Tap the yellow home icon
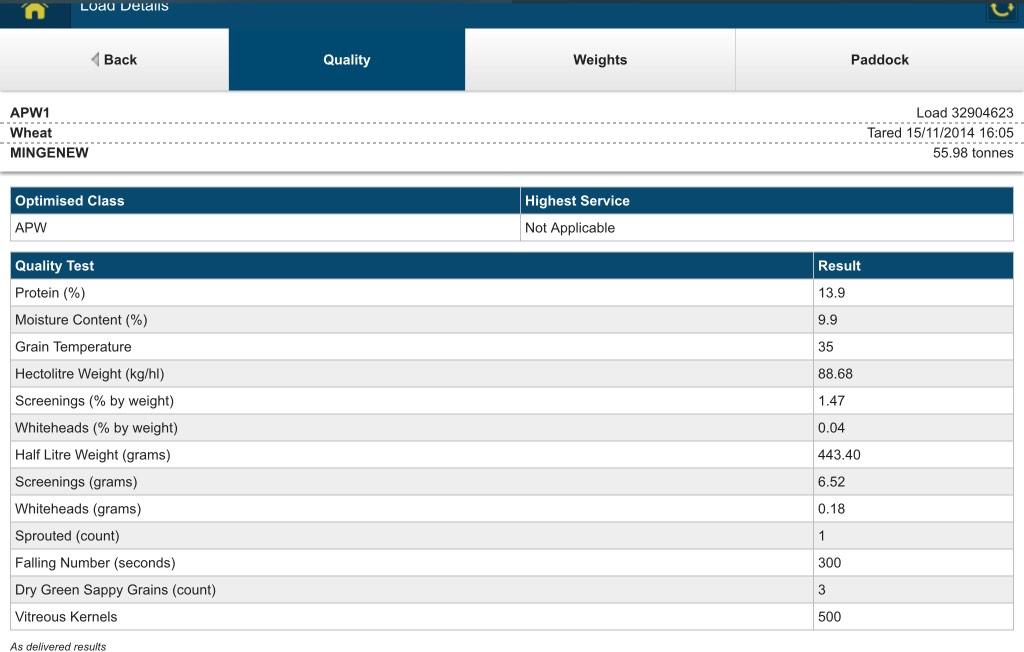Image resolution: width=1024 pixels, height=652 pixels. click(x=35, y=10)
